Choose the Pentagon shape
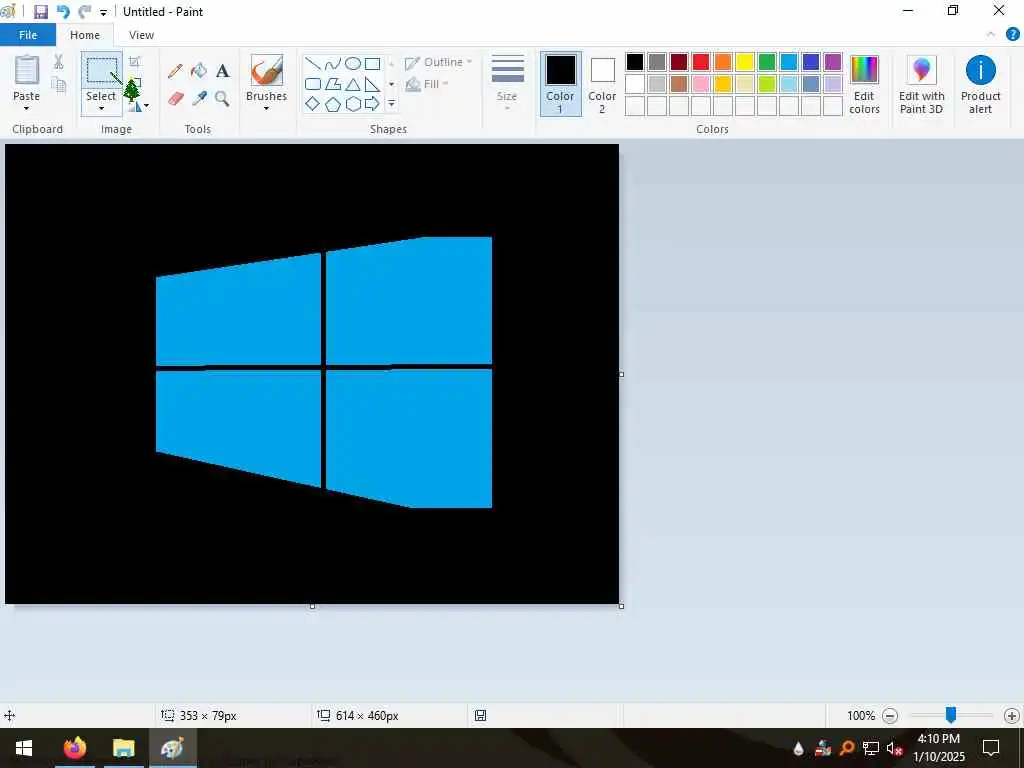The width and height of the screenshot is (1024, 768). (x=333, y=104)
